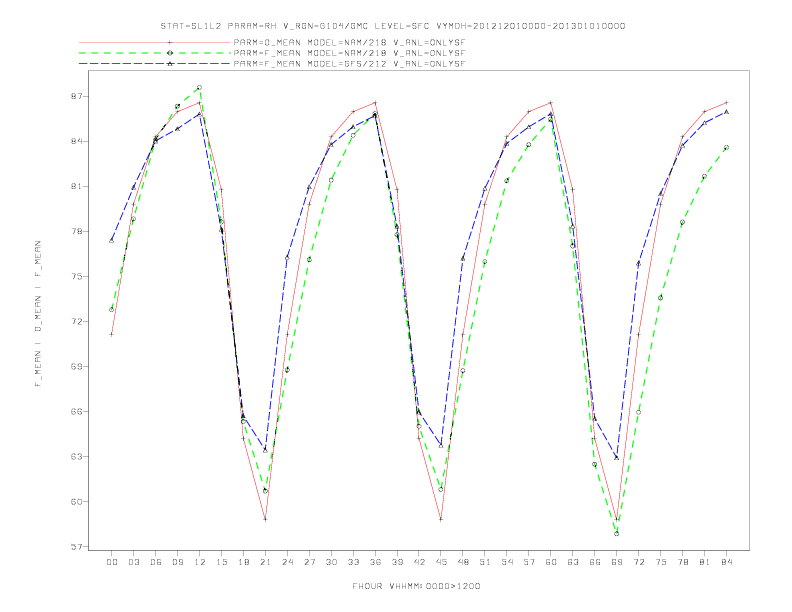Screen dimensions: 792x612
Task: Click y-axis tick label 75
Action: pyautogui.click(x=78, y=276)
